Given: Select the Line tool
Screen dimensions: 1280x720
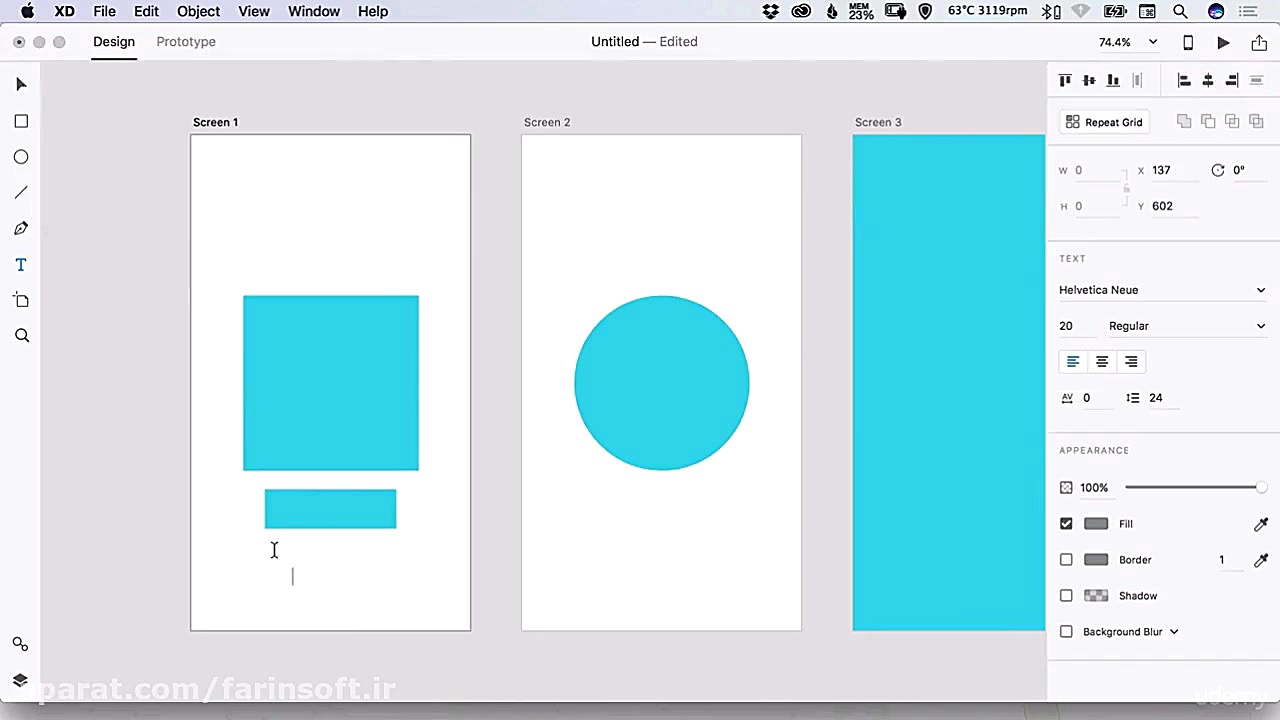Looking at the screenshot, I should click(21, 193).
